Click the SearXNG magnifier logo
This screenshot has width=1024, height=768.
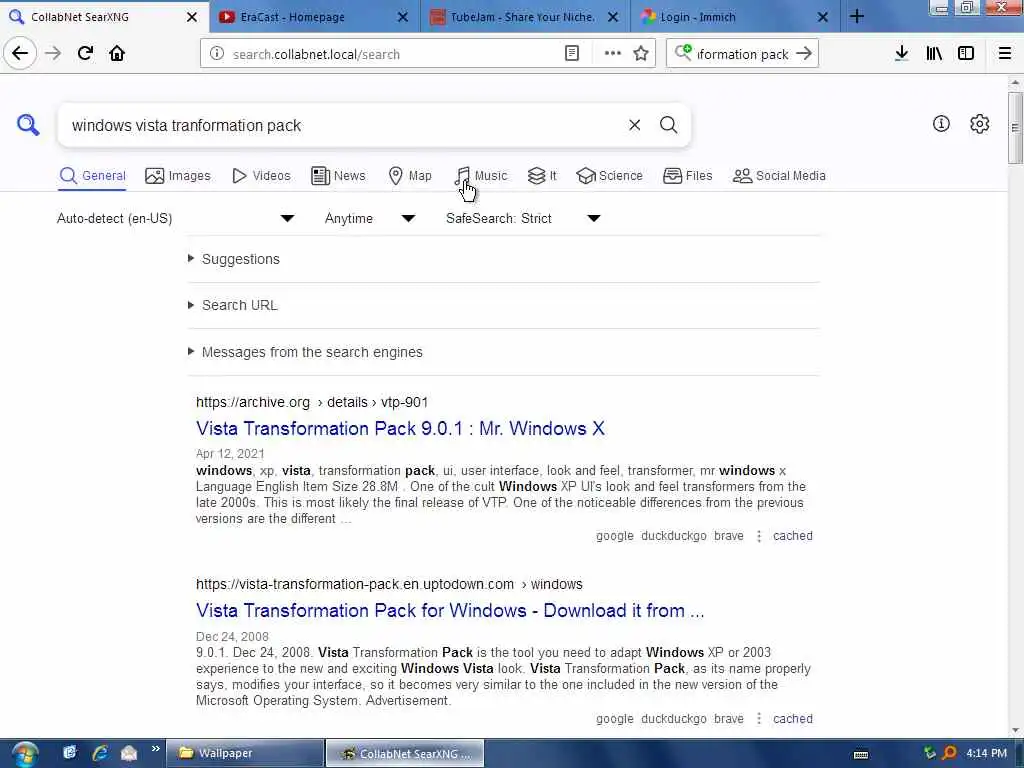[x=28, y=124]
